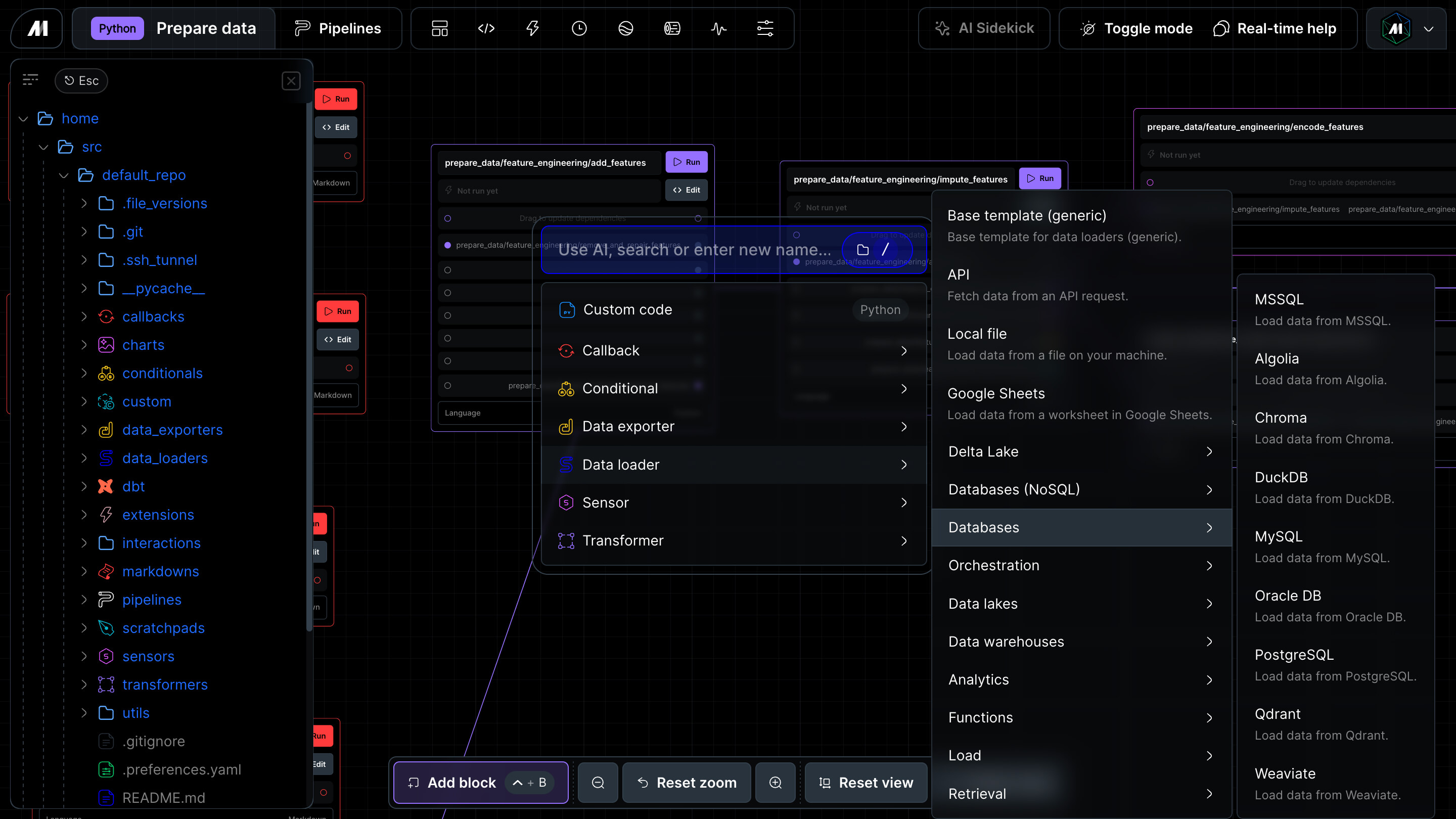The height and width of the screenshot is (819, 1456).
Task: Open the layout panels toolbar icon
Action: tap(439, 28)
